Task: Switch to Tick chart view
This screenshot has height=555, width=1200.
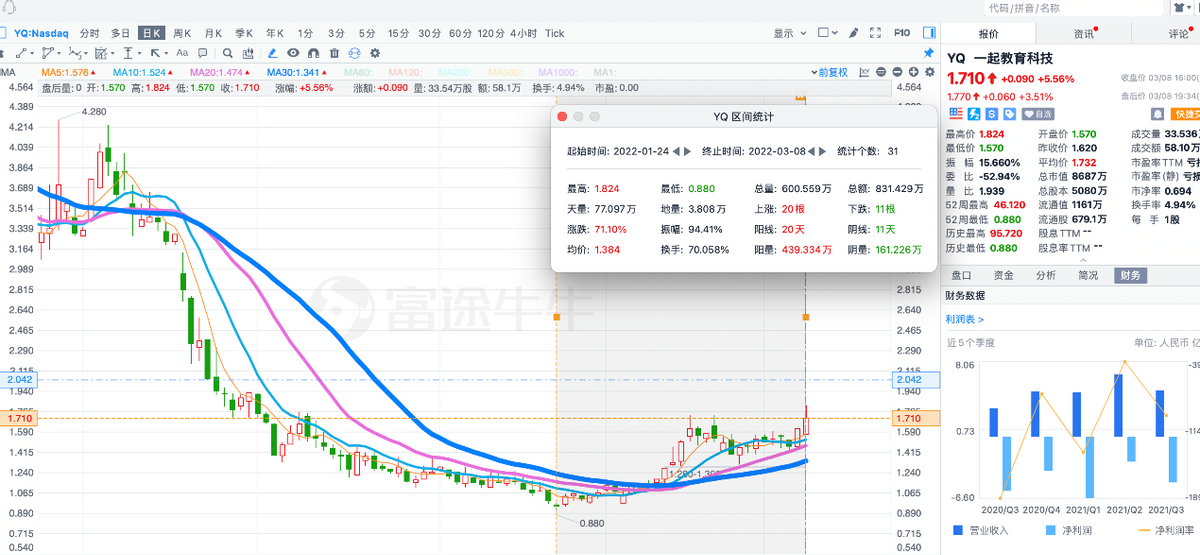Action: 554,33
